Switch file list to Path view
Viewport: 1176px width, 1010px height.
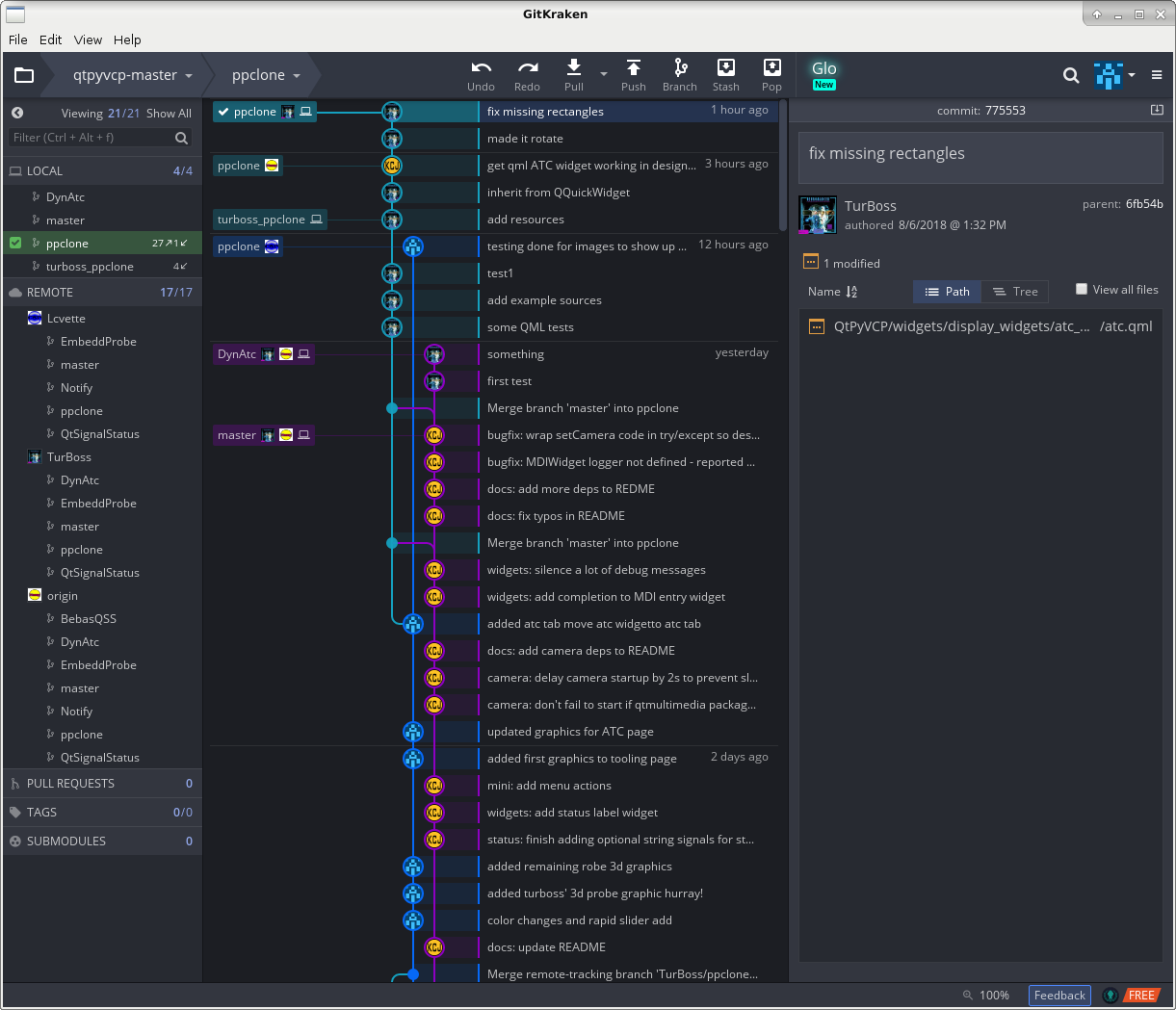(x=947, y=292)
